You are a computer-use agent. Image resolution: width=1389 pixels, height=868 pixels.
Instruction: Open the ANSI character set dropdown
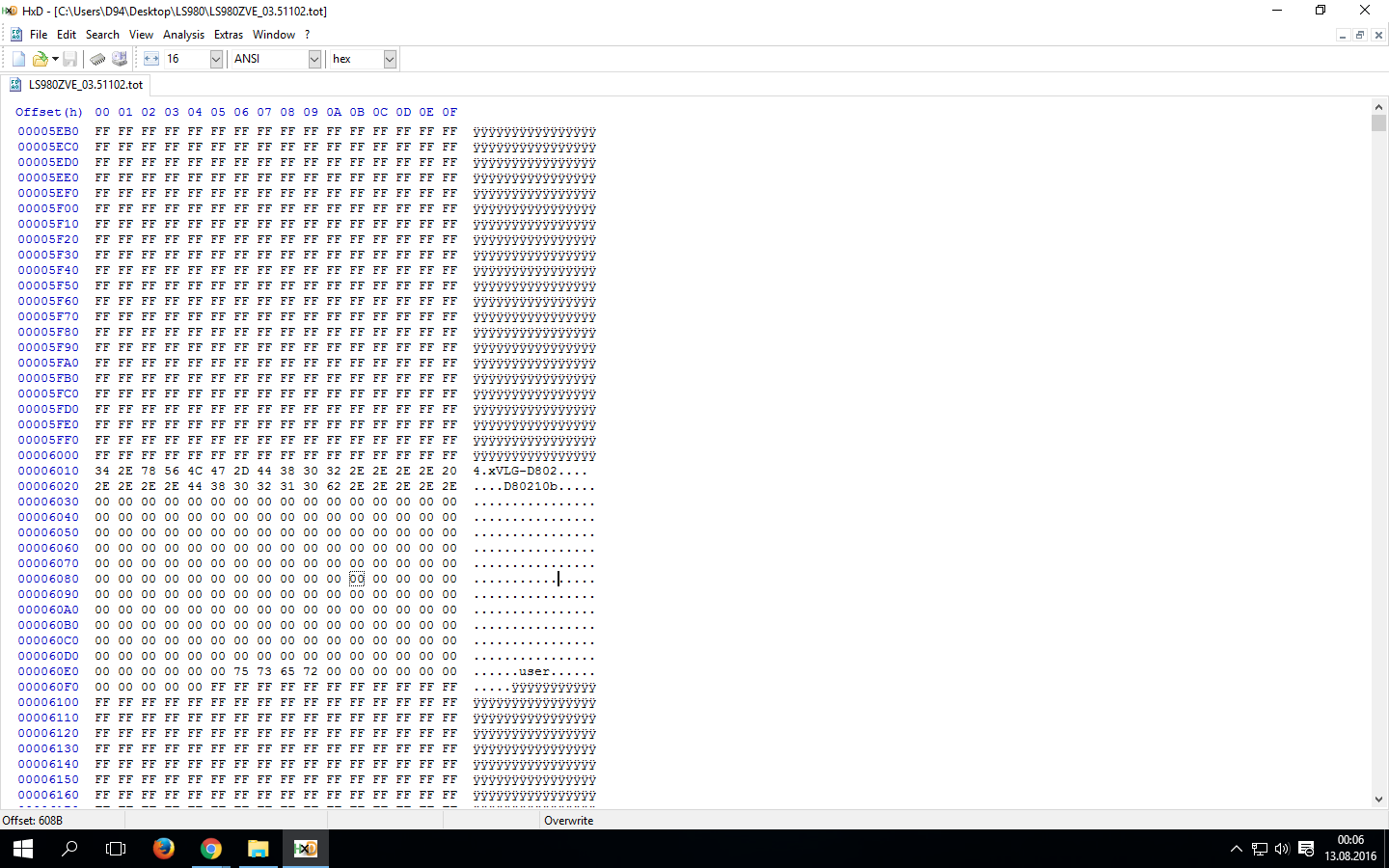point(314,59)
